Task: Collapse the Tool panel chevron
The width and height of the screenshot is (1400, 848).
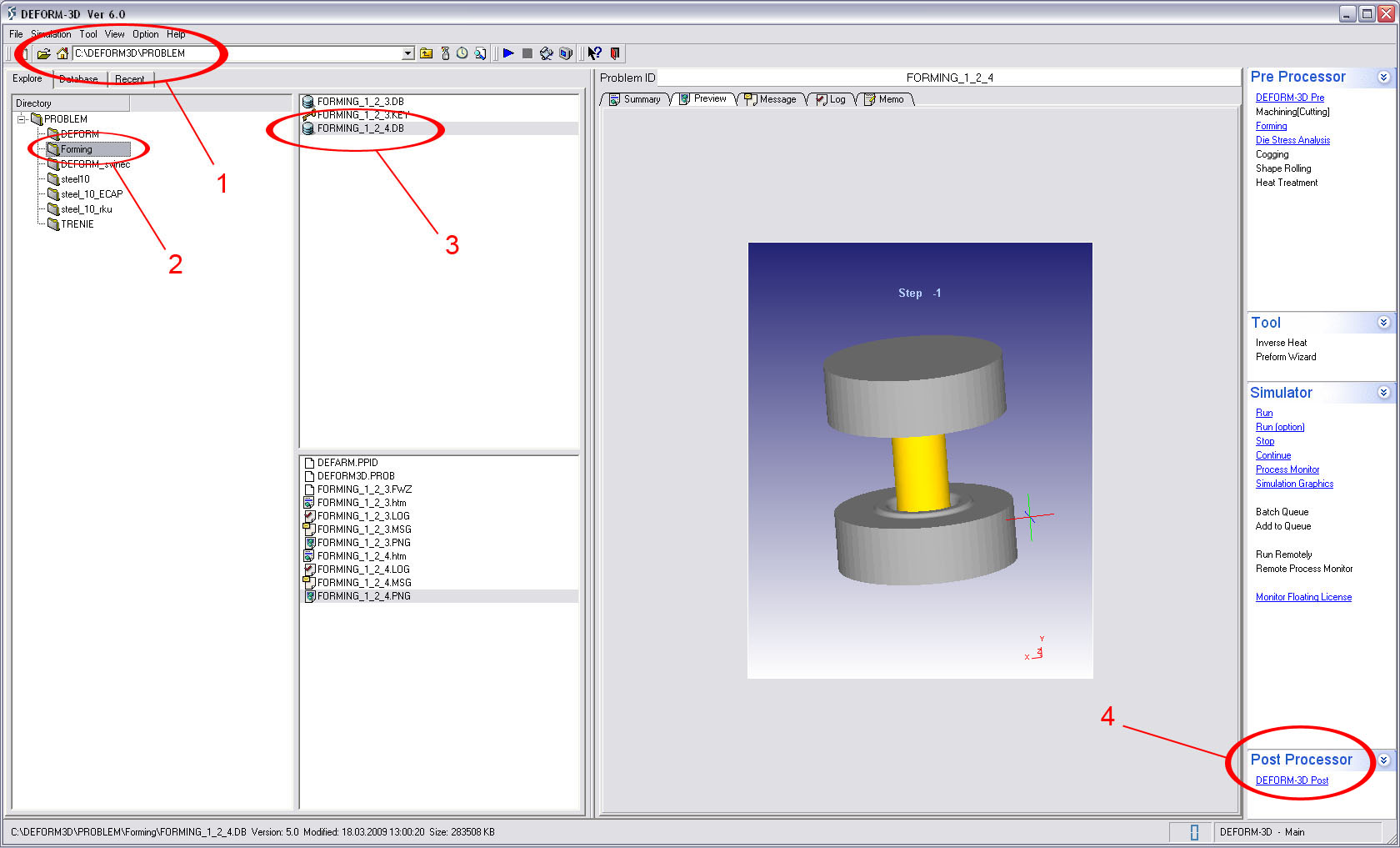Action: (1383, 323)
